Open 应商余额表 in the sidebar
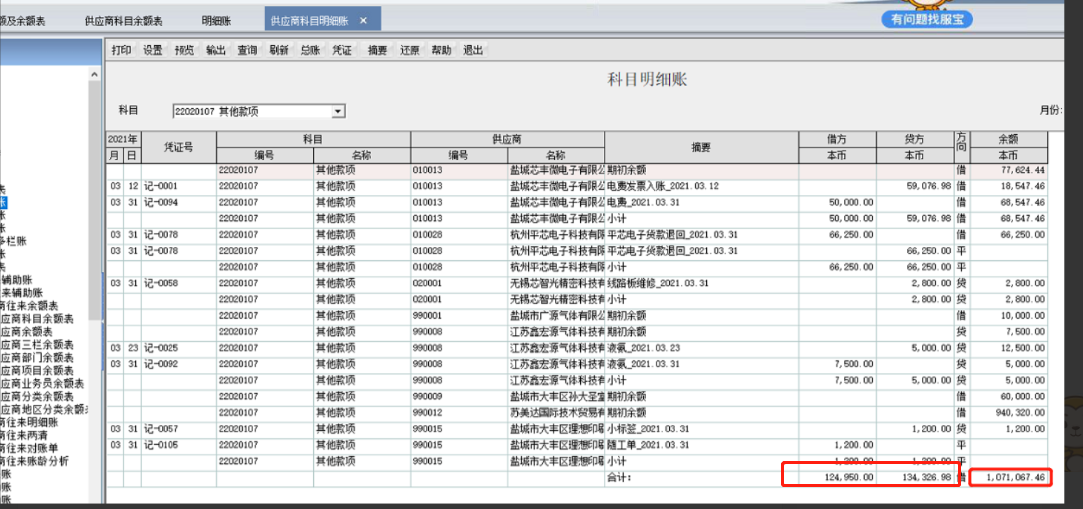This screenshot has height=509, width=1083. pyautogui.click(x=28, y=332)
